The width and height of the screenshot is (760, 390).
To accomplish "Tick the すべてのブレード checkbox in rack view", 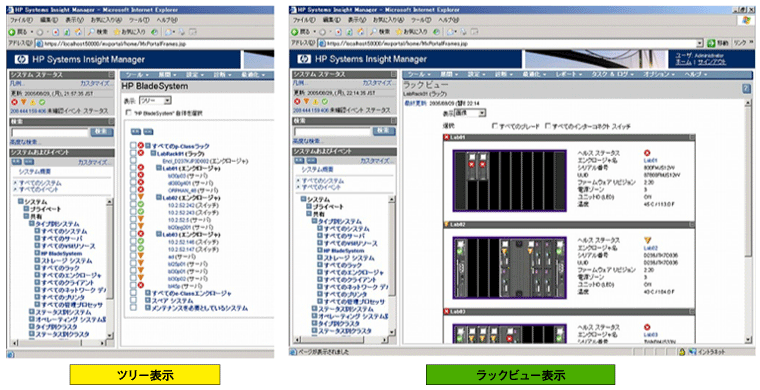I will point(495,126).
